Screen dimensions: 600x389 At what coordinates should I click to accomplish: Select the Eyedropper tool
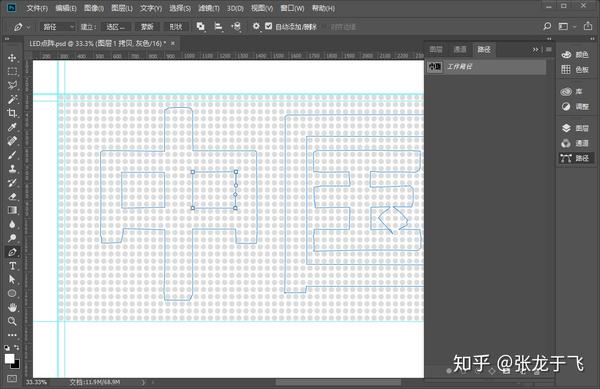click(x=12, y=127)
